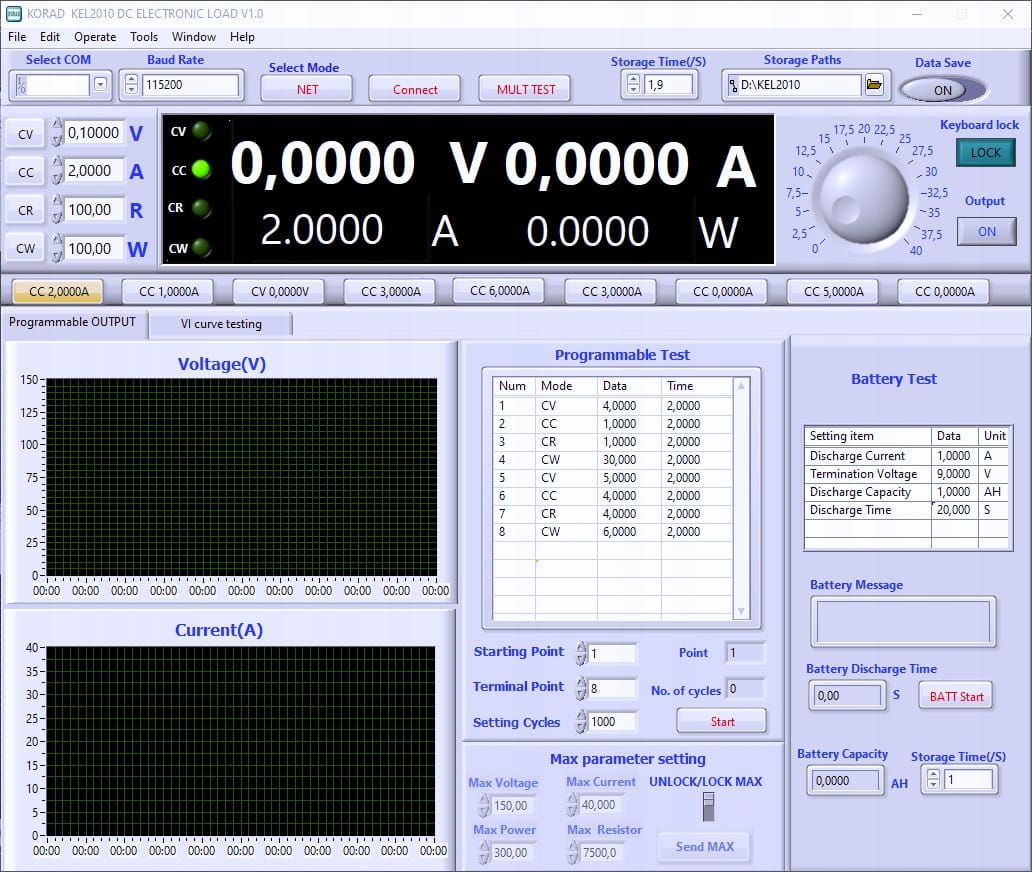The height and width of the screenshot is (872, 1032).
Task: Open the Edit menu
Action: point(49,37)
